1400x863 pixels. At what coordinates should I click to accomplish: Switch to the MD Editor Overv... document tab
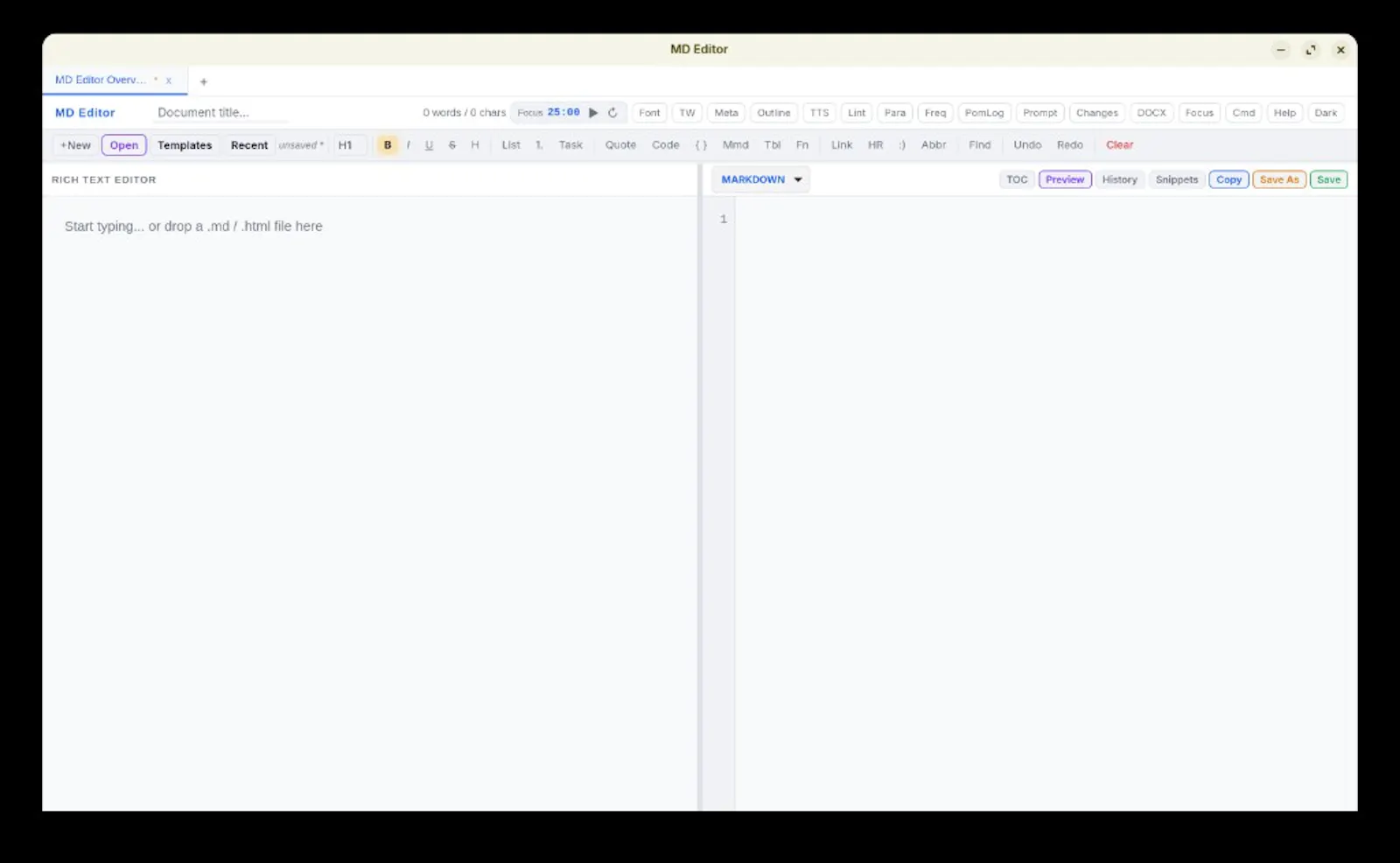pos(101,80)
